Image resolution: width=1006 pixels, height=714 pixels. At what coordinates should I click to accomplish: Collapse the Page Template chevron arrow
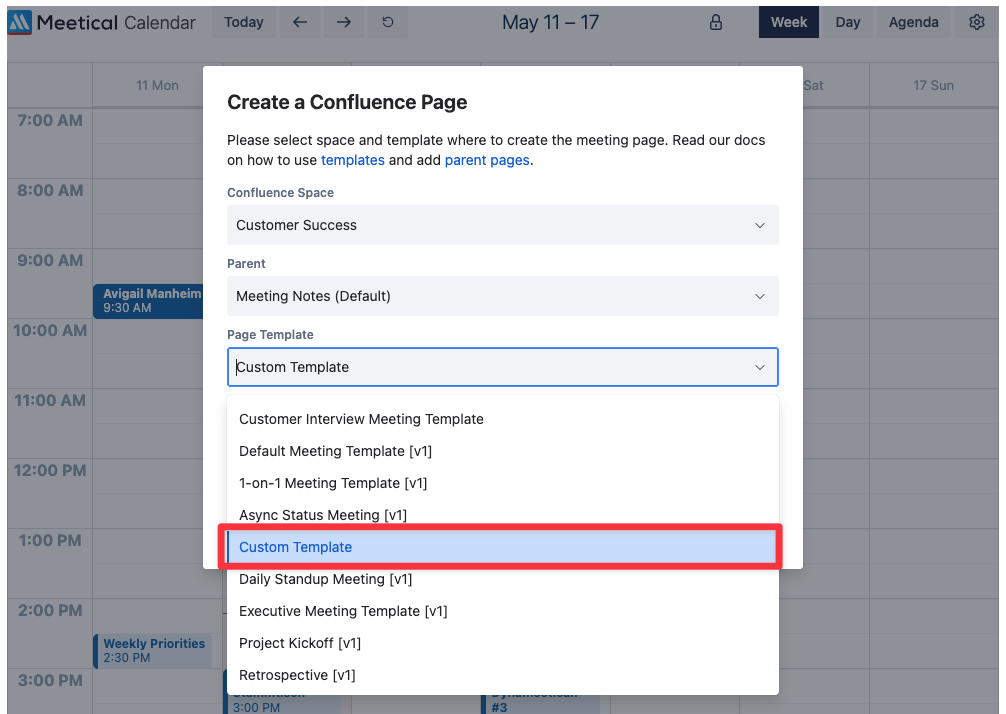pos(760,368)
